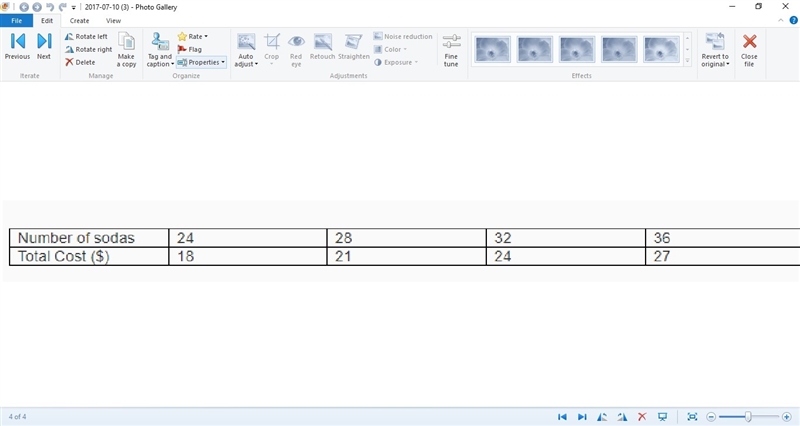Viewport: 800px width, 426px height.
Task: Delete the current photo
Action: point(80,62)
